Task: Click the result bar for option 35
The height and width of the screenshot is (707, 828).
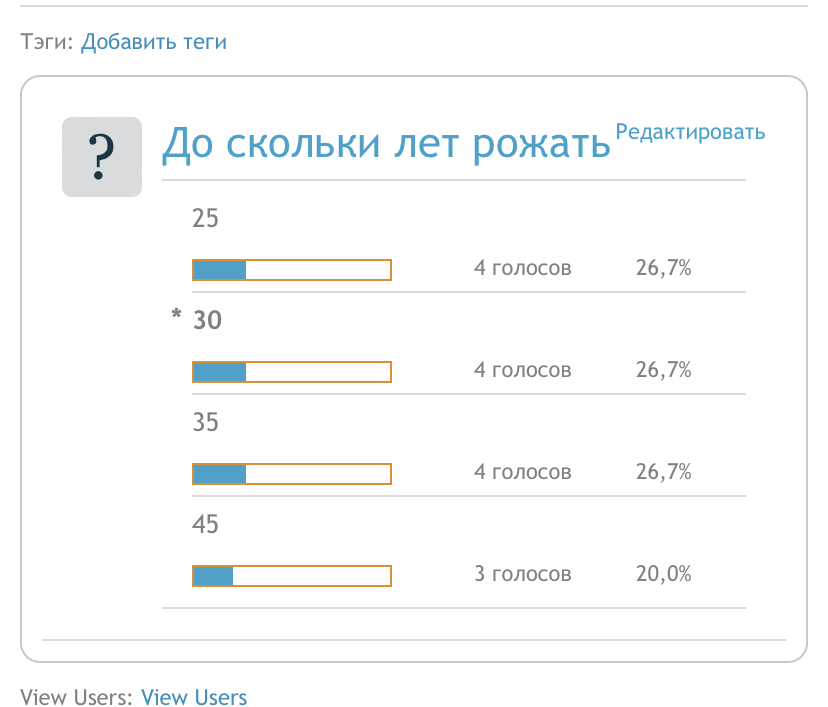Action: coord(291,473)
